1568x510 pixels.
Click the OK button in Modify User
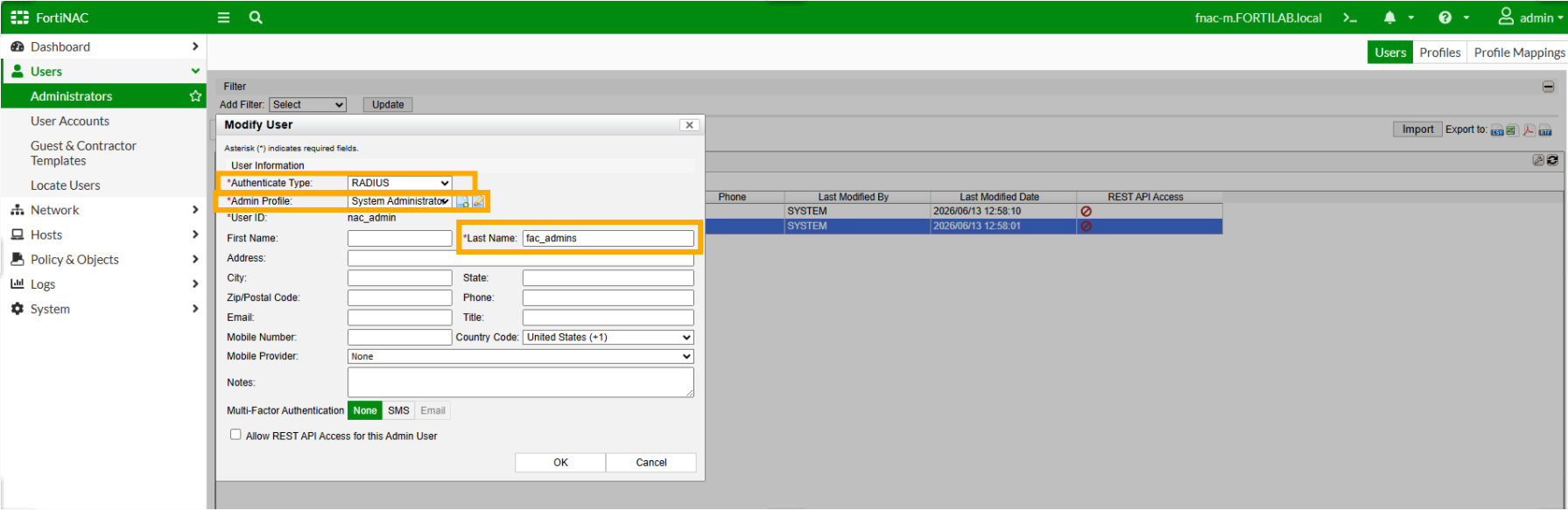coord(560,462)
